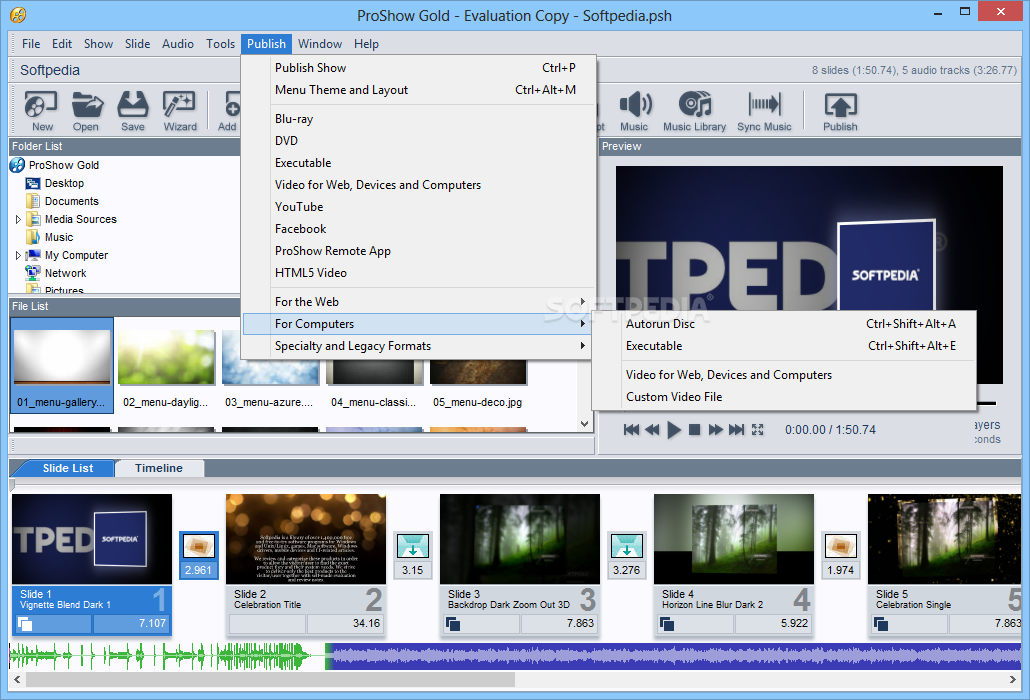Image resolution: width=1030 pixels, height=700 pixels.
Task: Choose Publish Show menu entry
Action: (x=419, y=68)
